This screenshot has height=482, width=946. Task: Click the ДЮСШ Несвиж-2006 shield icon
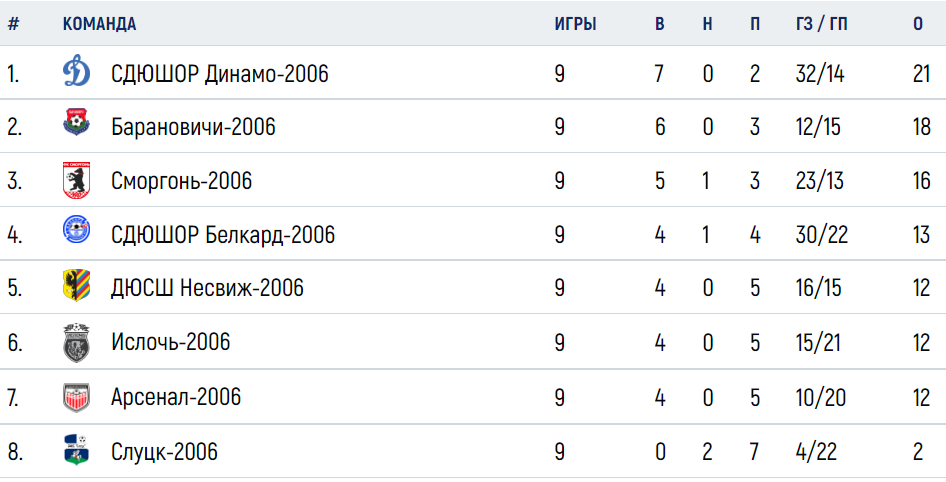coord(77,285)
